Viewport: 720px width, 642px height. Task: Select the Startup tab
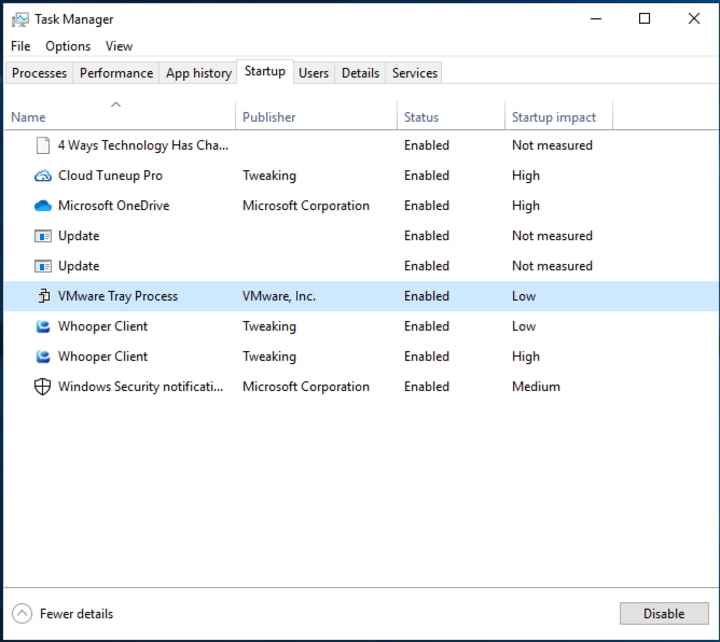(x=265, y=71)
